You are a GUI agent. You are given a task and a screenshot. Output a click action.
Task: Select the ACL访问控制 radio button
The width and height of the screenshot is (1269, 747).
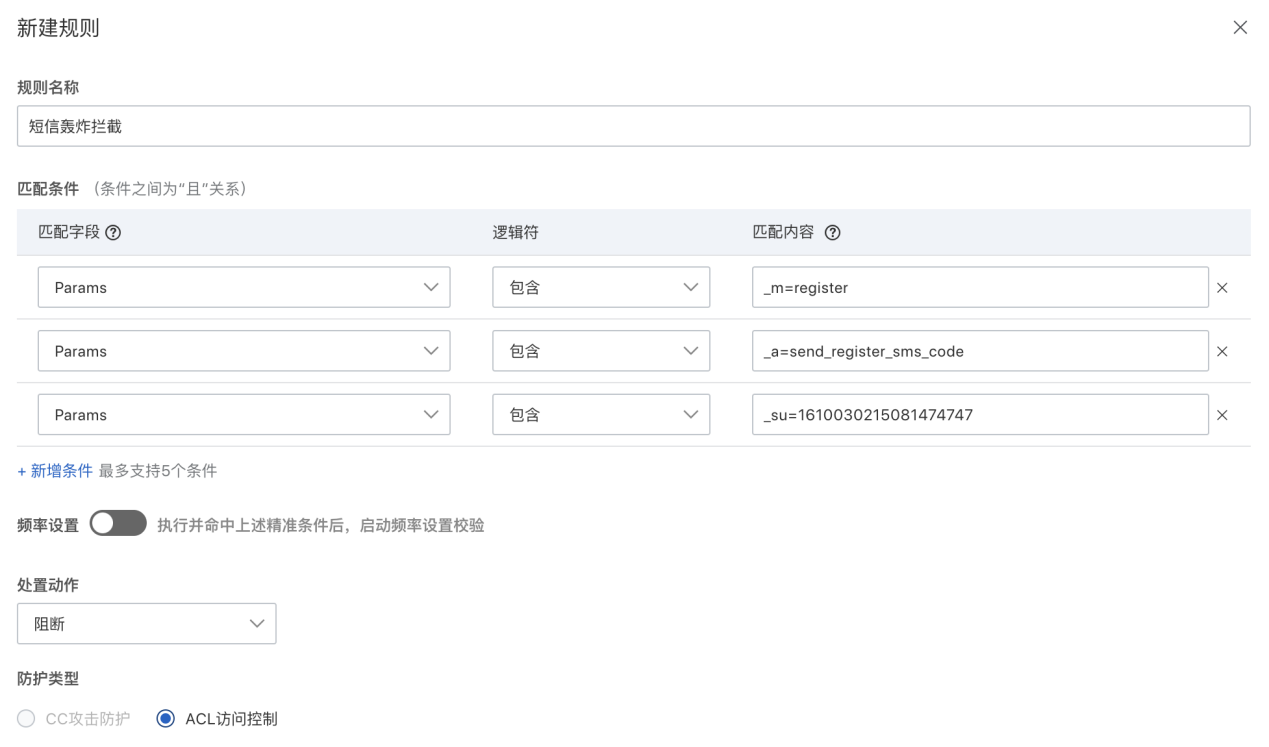click(166, 719)
